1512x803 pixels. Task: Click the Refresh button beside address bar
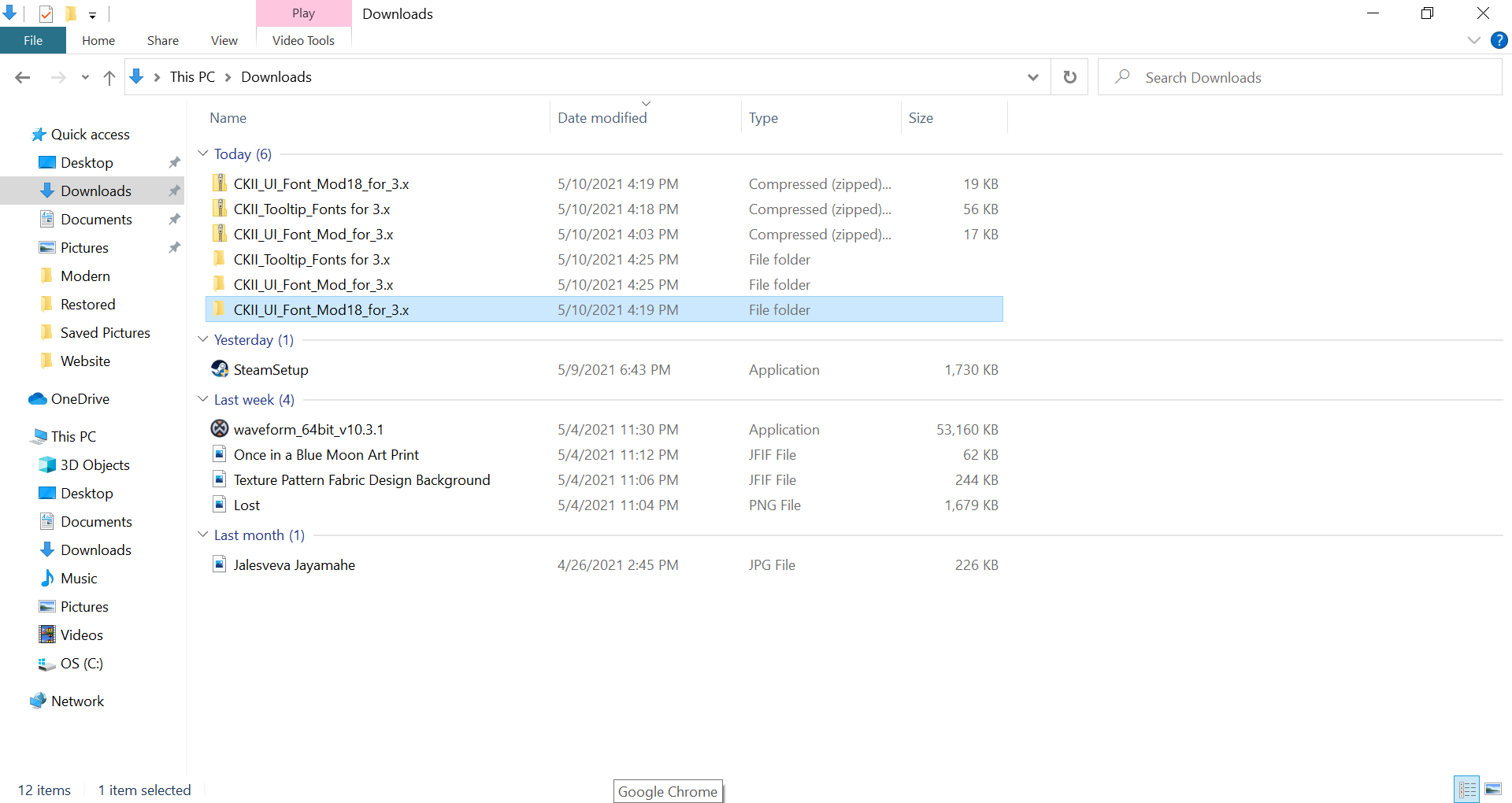pyautogui.click(x=1069, y=77)
